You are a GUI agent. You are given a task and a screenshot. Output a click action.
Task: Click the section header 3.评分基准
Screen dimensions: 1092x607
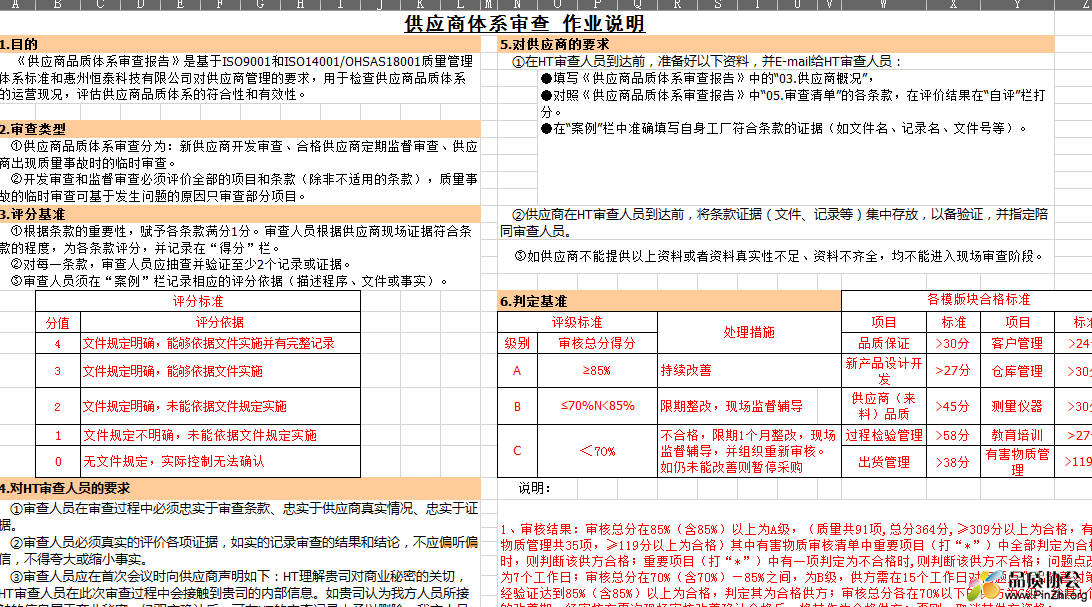[x=240, y=214]
